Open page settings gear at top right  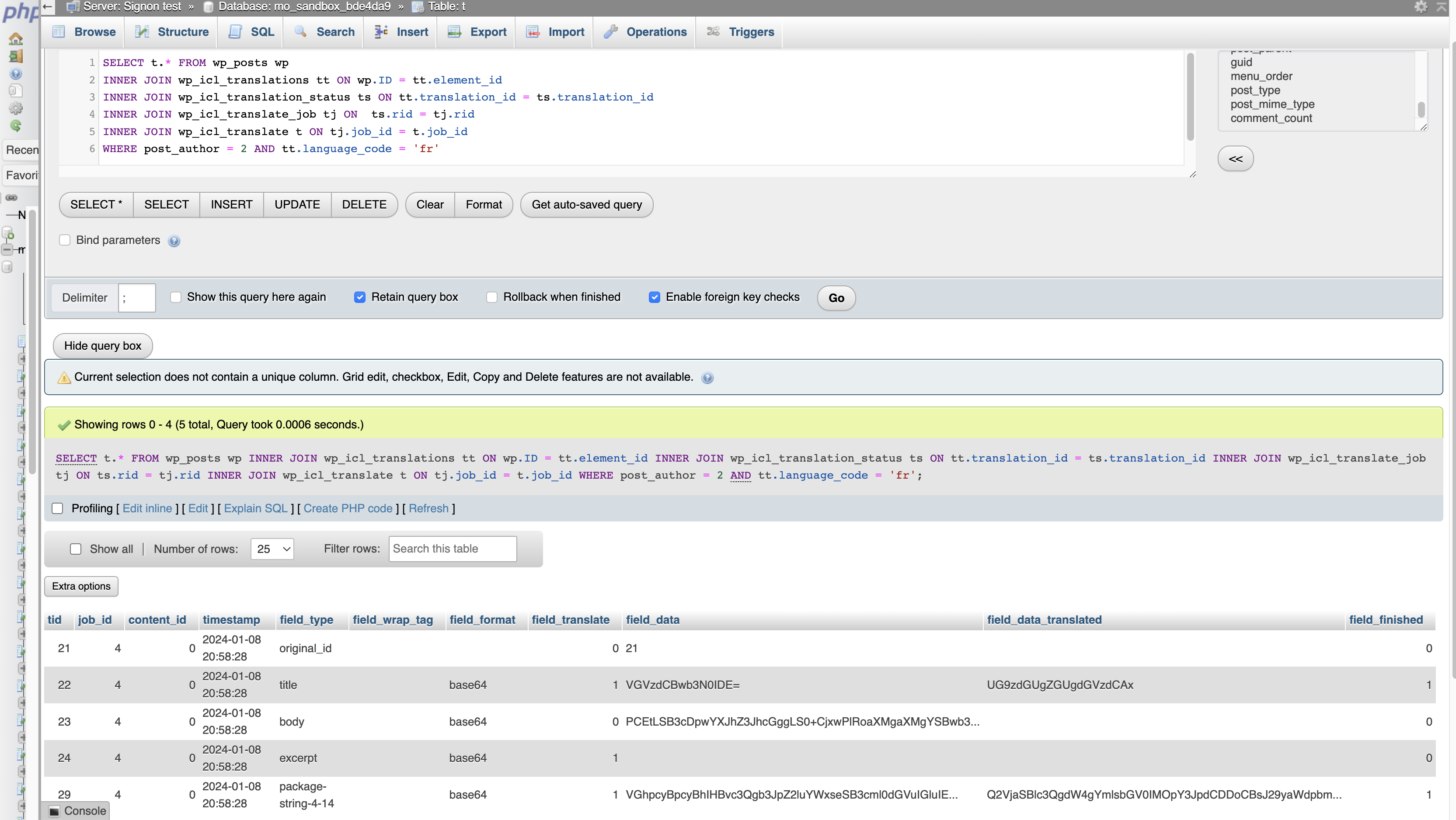1421,7
